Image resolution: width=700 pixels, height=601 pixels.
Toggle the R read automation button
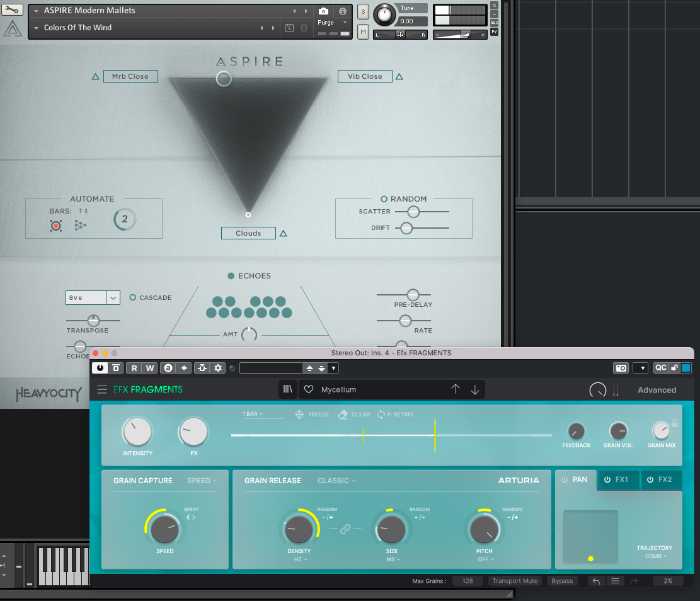click(x=134, y=368)
